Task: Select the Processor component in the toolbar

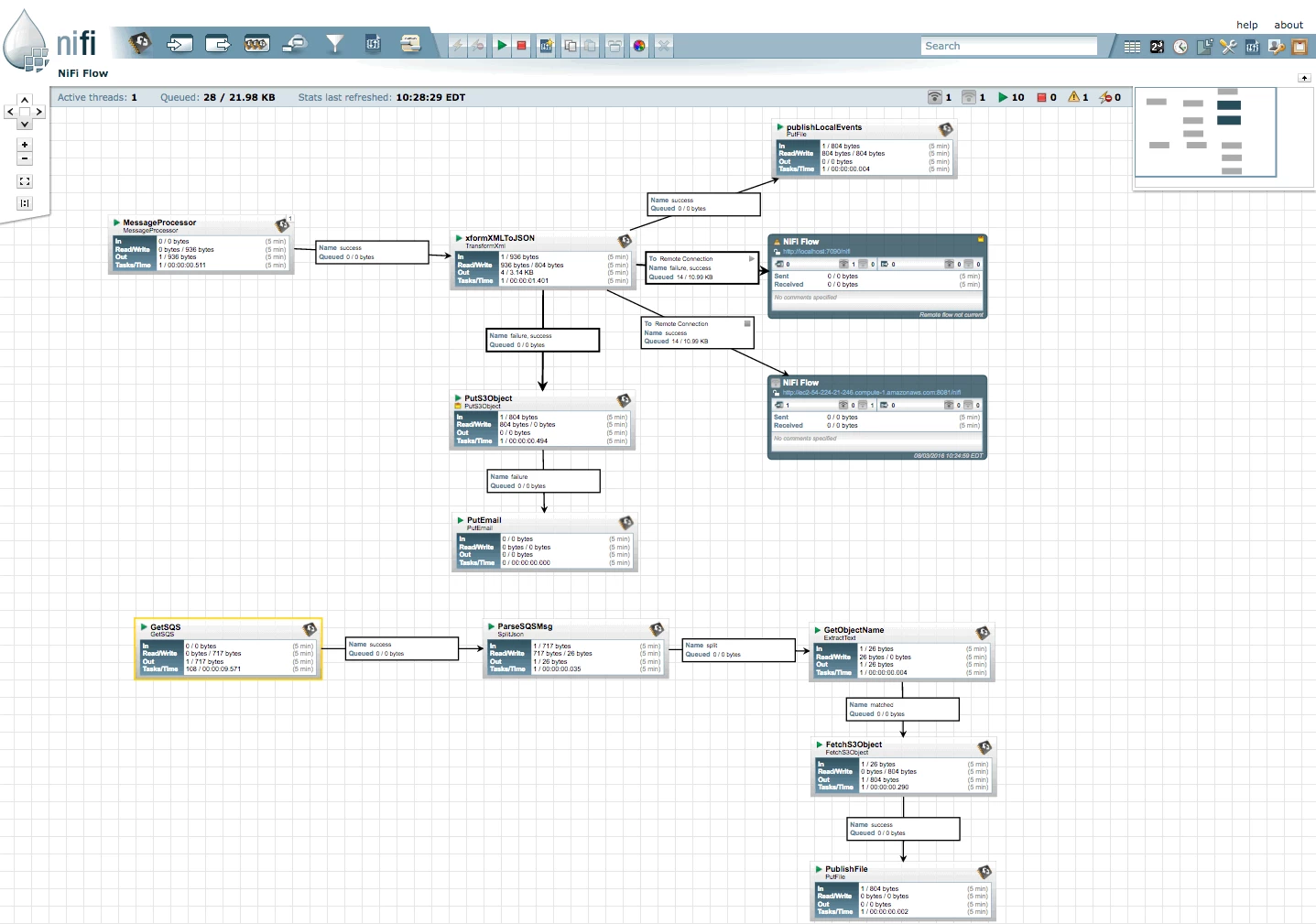Action: [139, 43]
